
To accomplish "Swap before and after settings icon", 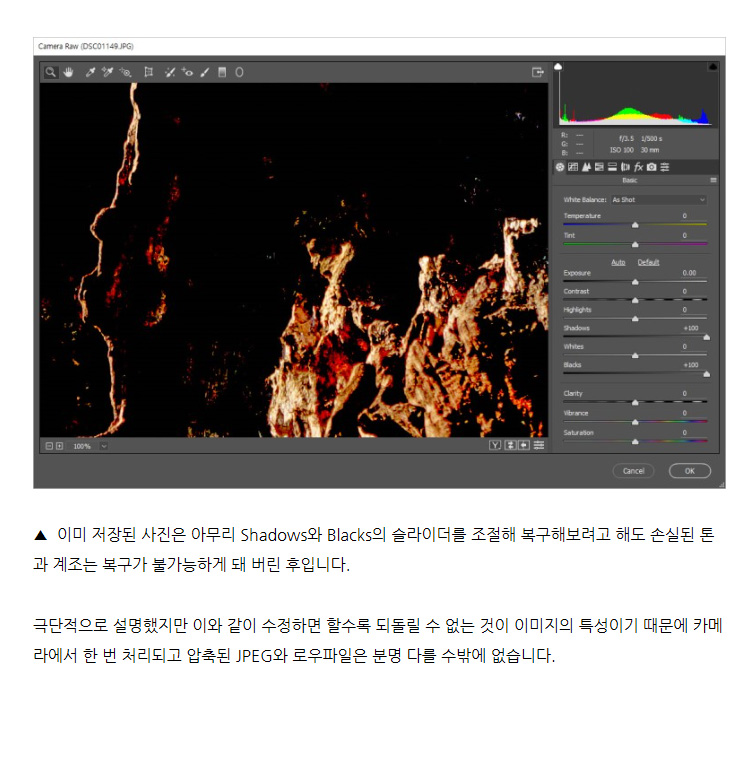I will coord(510,445).
